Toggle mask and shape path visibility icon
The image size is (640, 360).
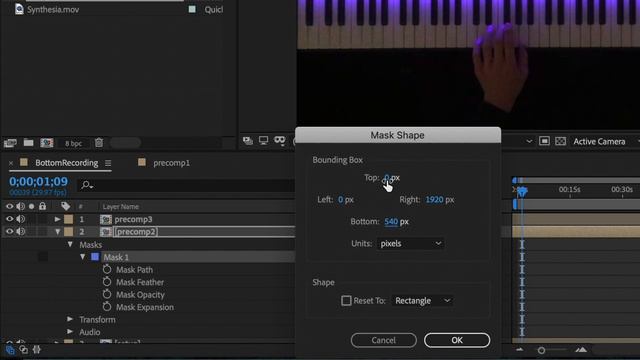coord(280,141)
